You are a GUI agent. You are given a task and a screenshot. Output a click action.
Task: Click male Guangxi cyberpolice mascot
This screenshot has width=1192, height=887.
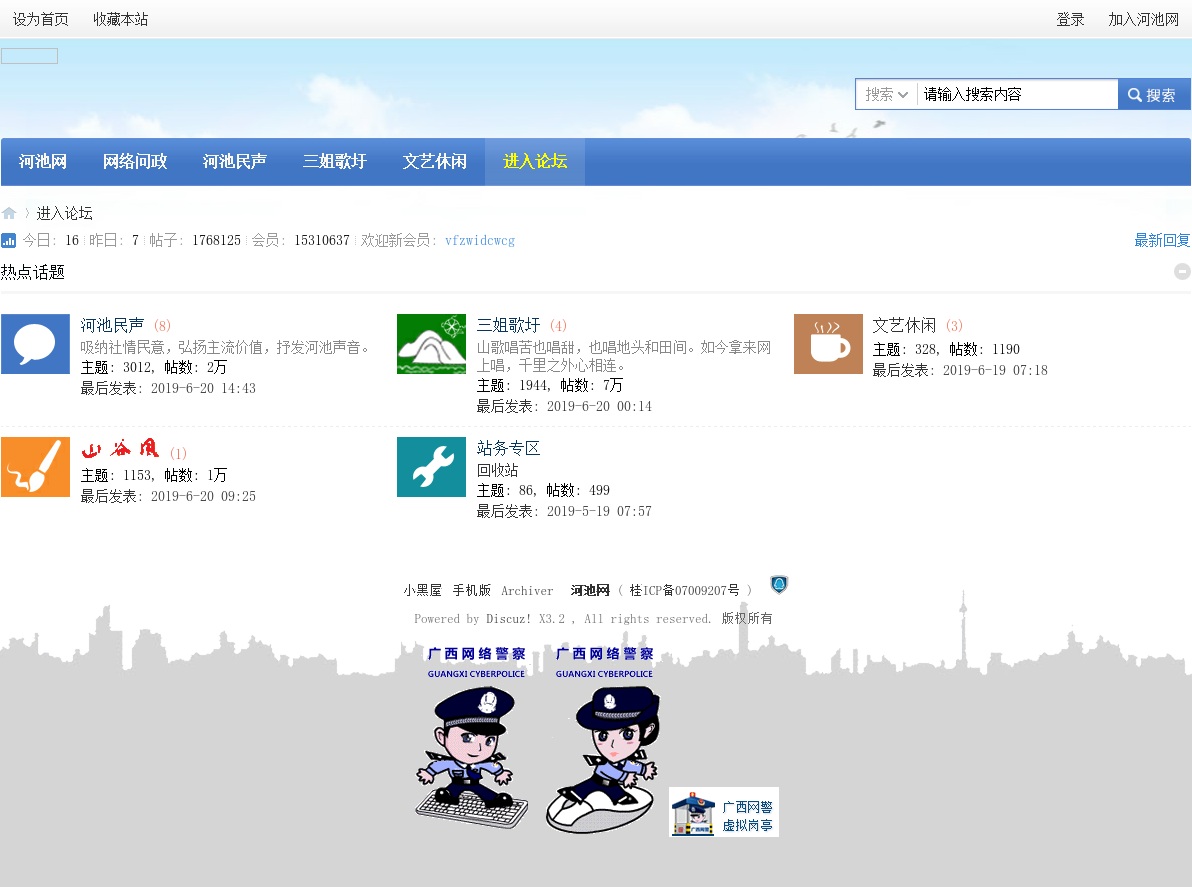[x=474, y=737]
